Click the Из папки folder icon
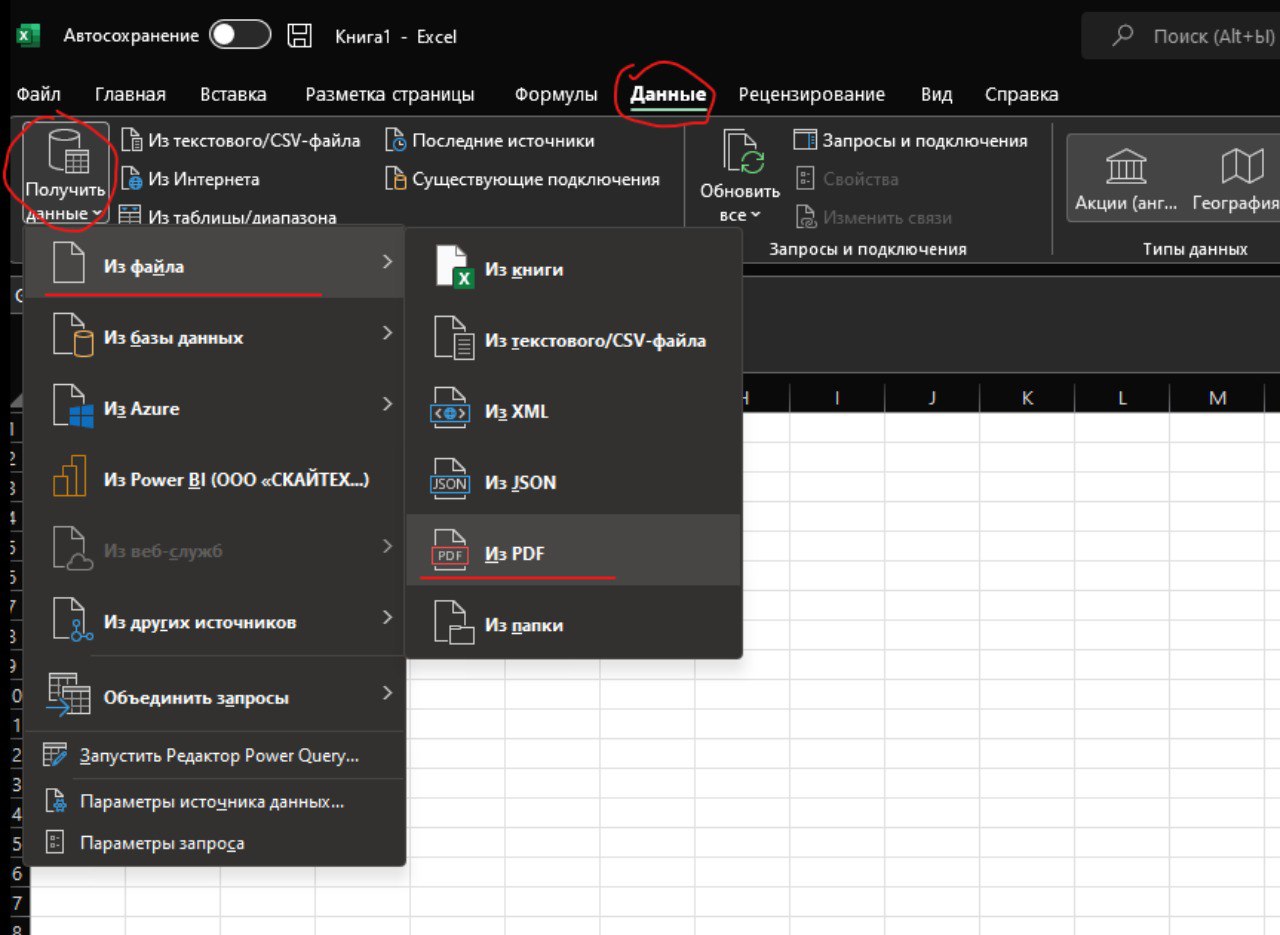The image size is (1280, 935). 453,624
